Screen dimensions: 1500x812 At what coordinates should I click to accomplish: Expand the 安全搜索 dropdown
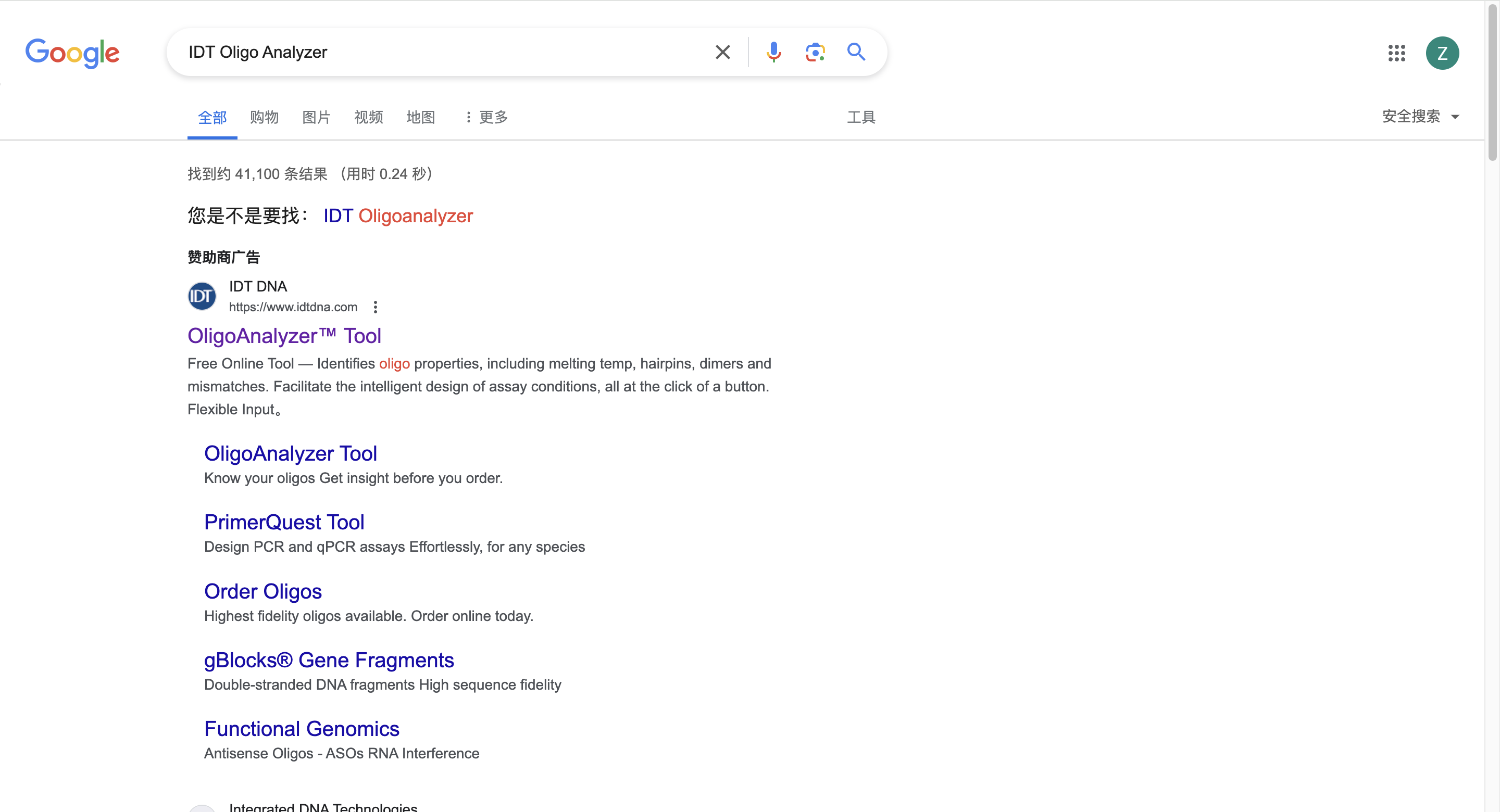pyautogui.click(x=1420, y=117)
